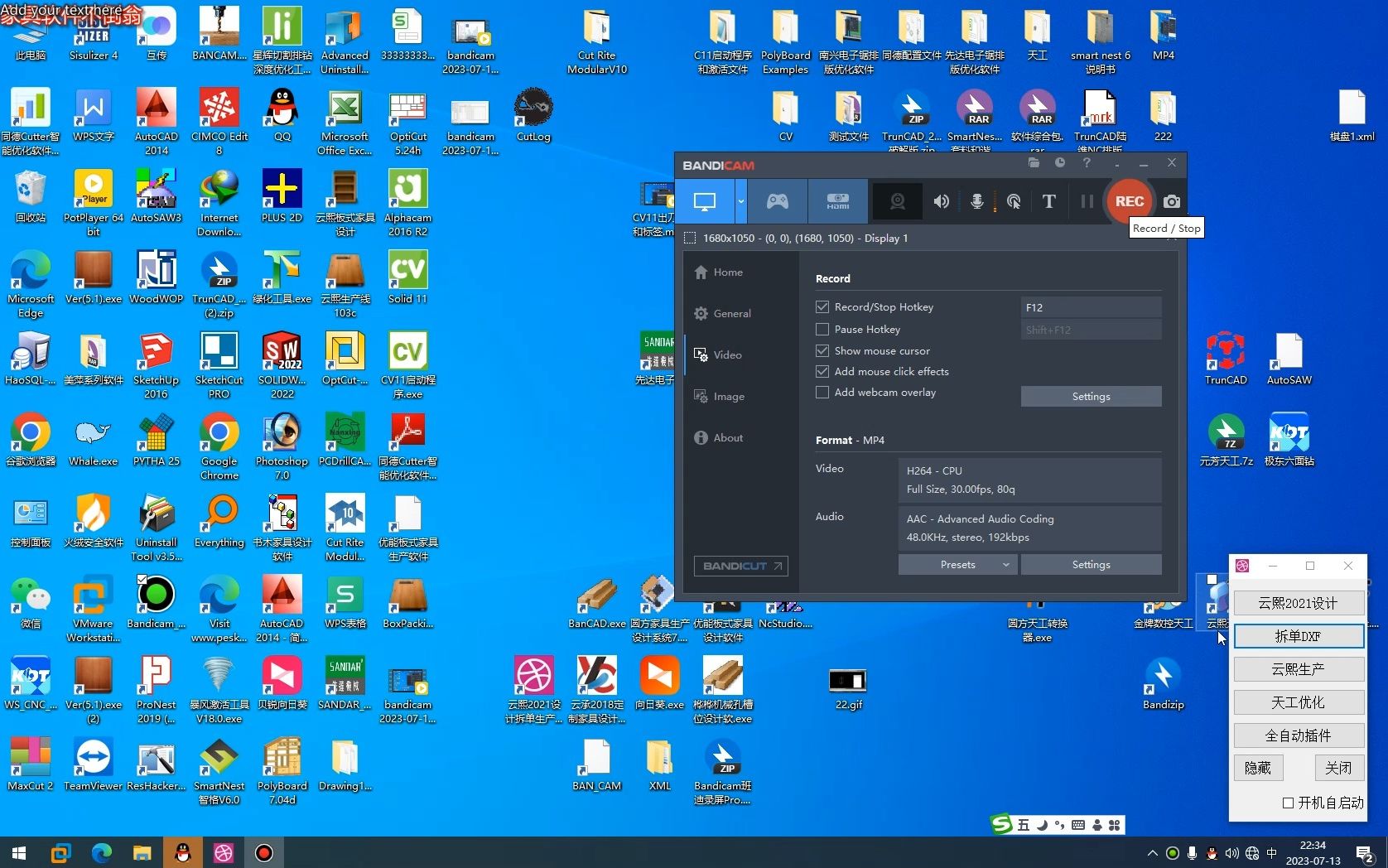Enable Add webcam overlay checkbox
This screenshot has height=868, width=1388.
(822, 393)
